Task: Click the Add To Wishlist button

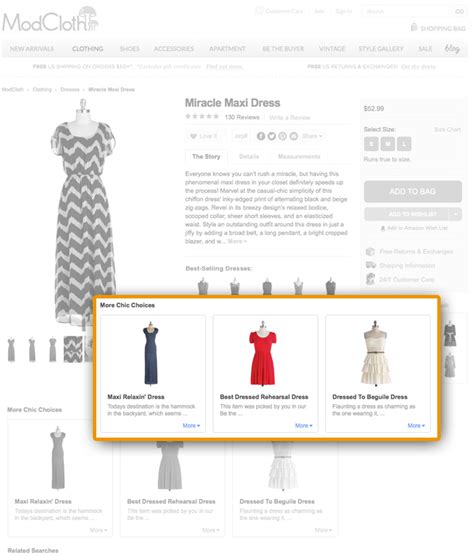Action: tap(406, 214)
